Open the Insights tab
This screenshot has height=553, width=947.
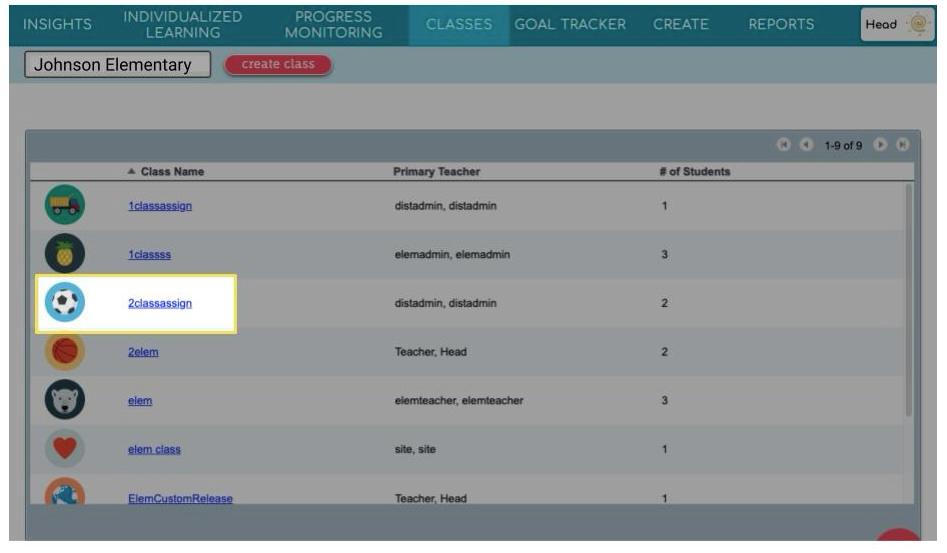tap(57, 24)
